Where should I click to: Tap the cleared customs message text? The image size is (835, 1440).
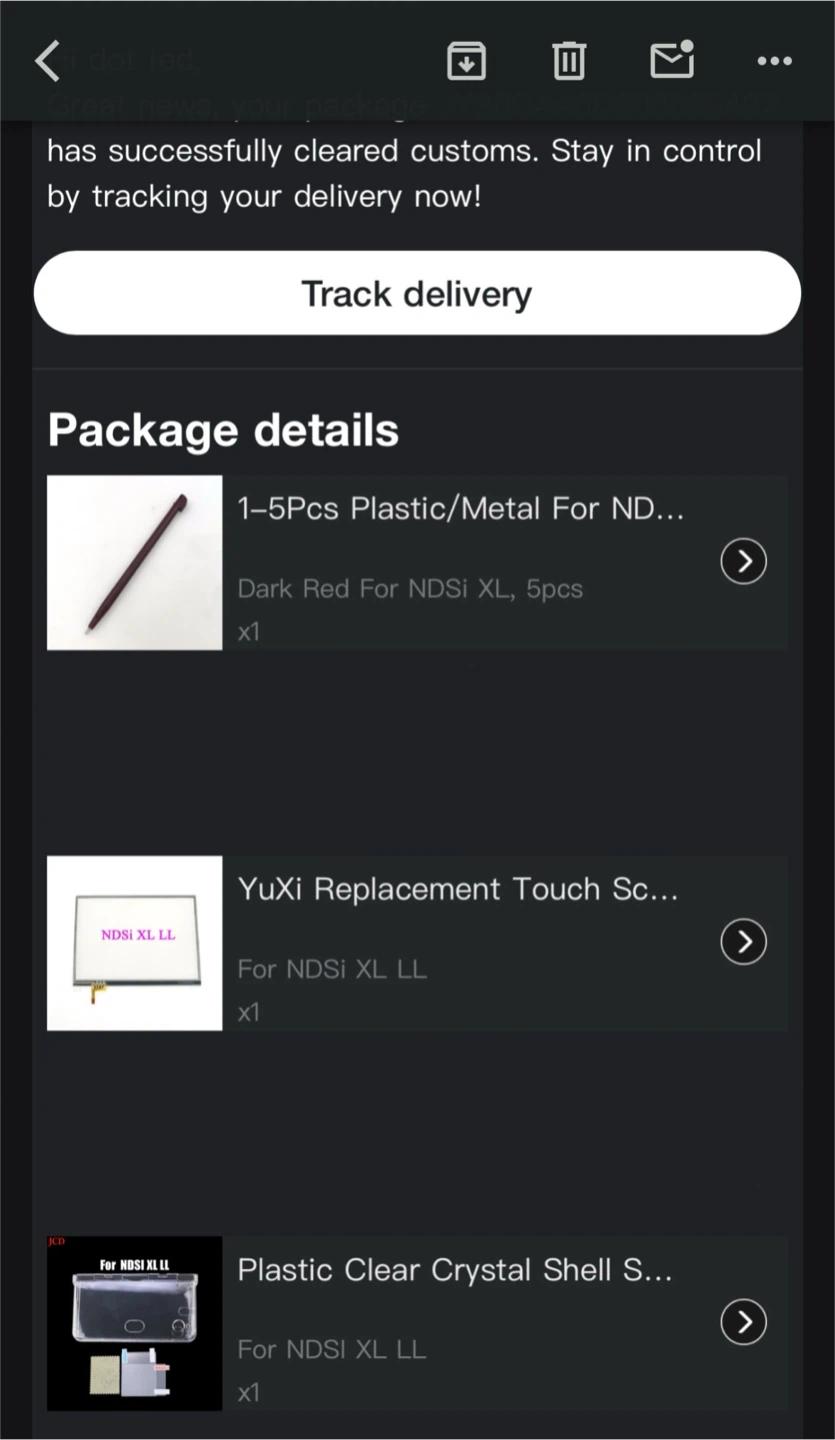[404, 173]
